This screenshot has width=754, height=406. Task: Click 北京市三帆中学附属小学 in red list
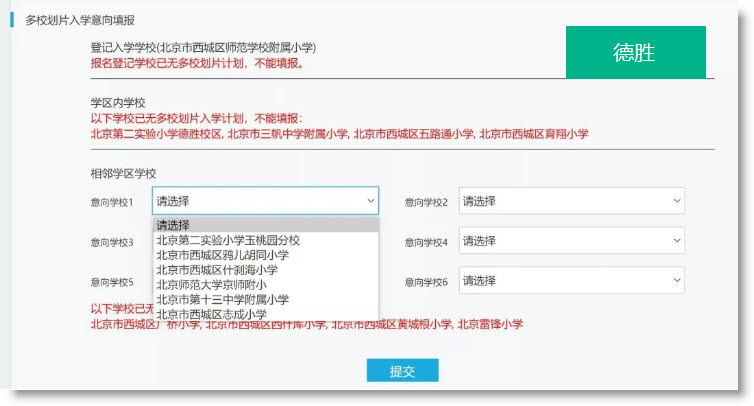(x=287, y=134)
